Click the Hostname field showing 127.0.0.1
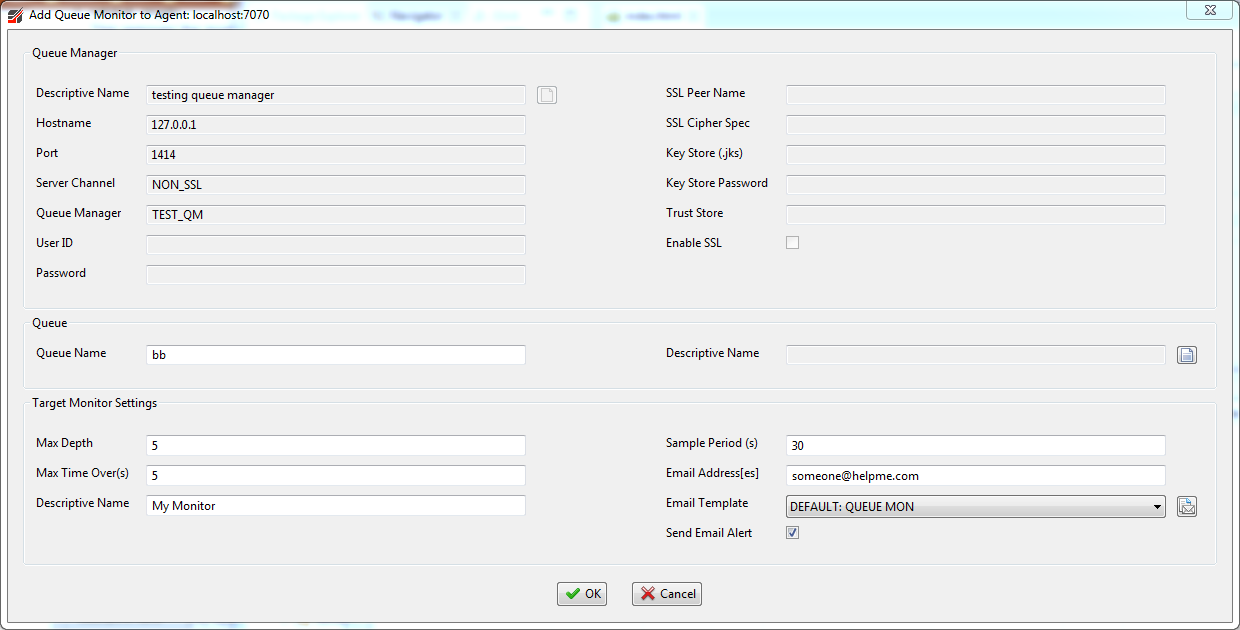Viewport: 1240px width, 630px height. pyautogui.click(x=335, y=125)
